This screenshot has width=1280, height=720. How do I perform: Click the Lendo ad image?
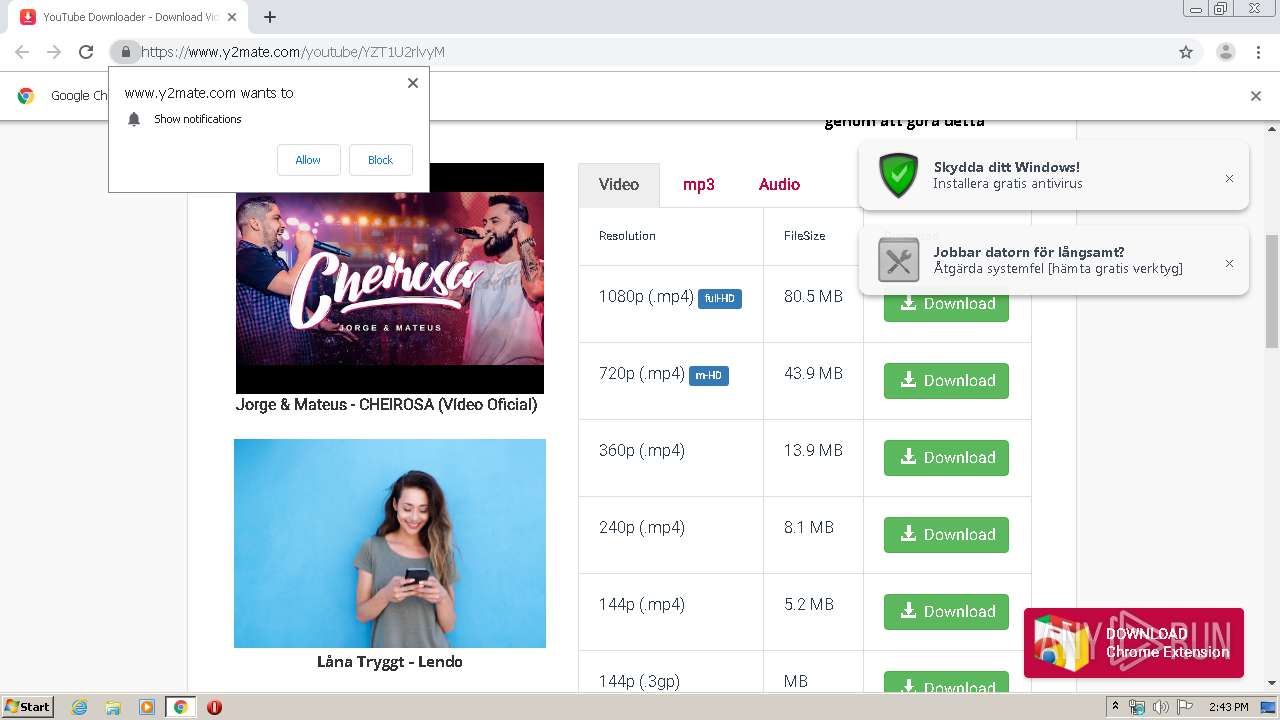tap(390, 543)
